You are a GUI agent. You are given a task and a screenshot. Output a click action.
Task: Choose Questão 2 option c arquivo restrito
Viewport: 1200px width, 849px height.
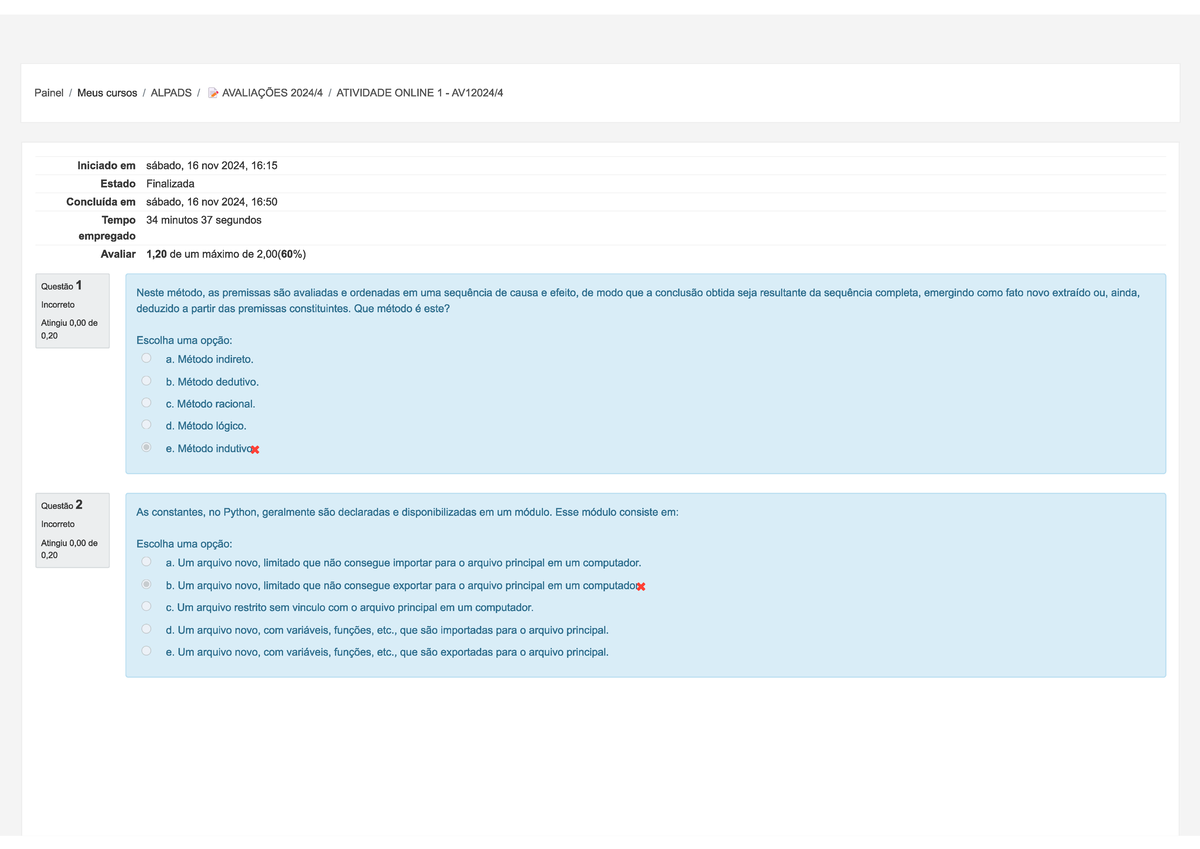pos(147,607)
